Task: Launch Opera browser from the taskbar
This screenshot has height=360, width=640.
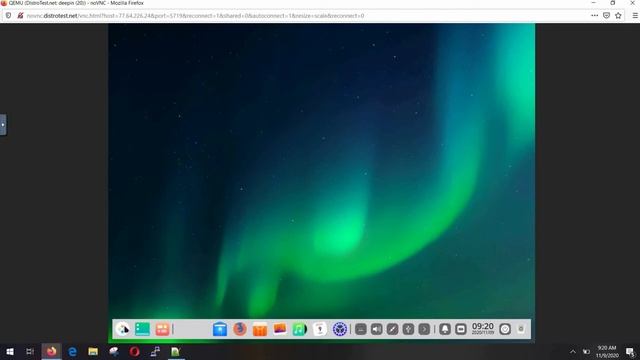Action: point(134,351)
